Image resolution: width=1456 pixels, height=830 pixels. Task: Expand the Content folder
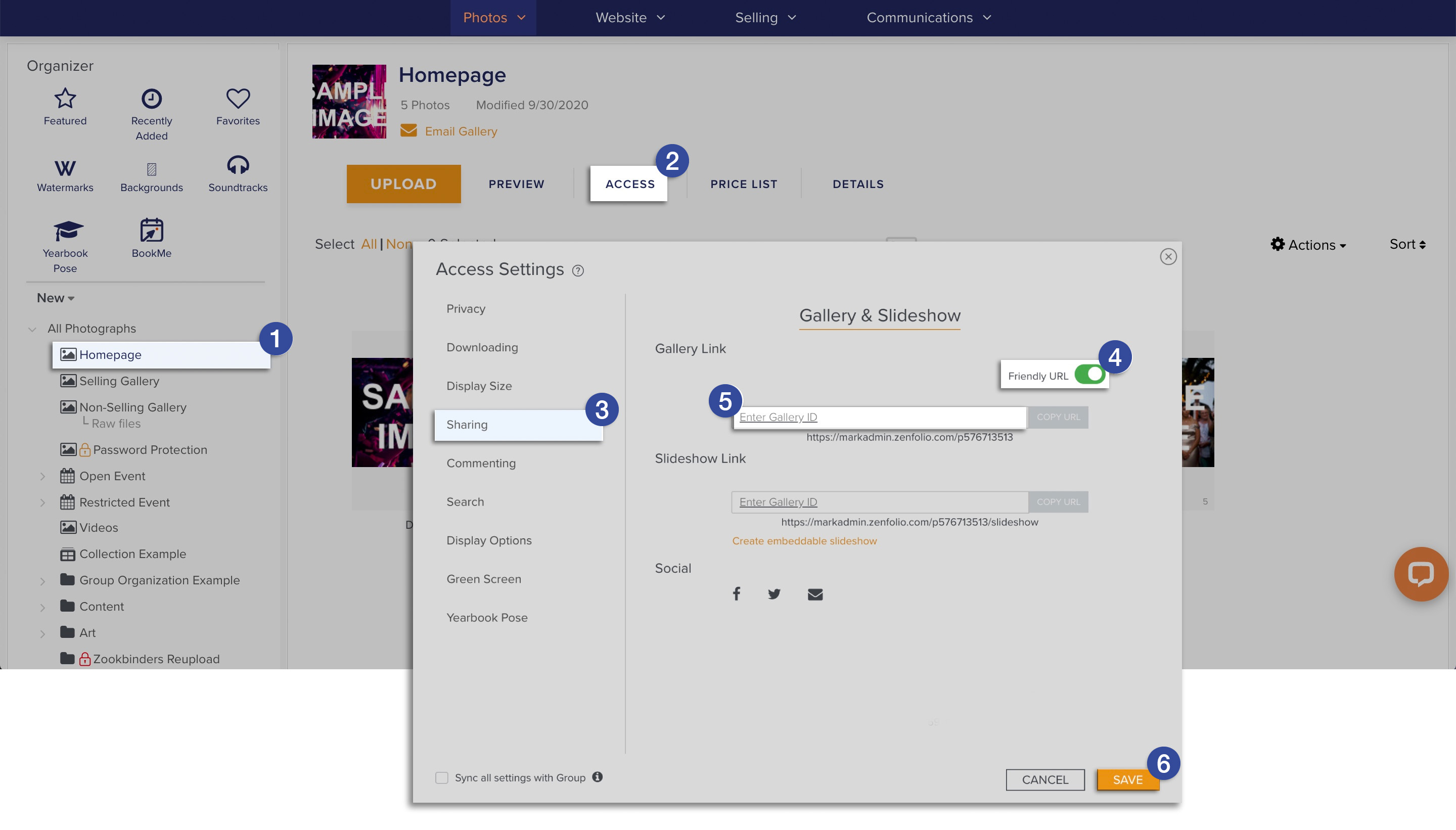(x=42, y=607)
